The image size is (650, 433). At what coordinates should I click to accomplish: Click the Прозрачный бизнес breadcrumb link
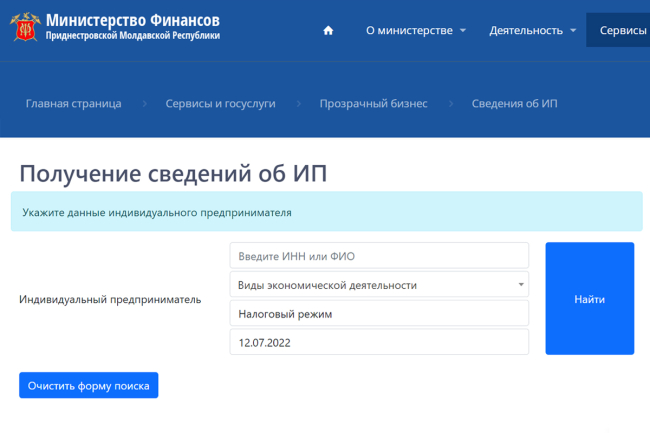[x=373, y=103]
